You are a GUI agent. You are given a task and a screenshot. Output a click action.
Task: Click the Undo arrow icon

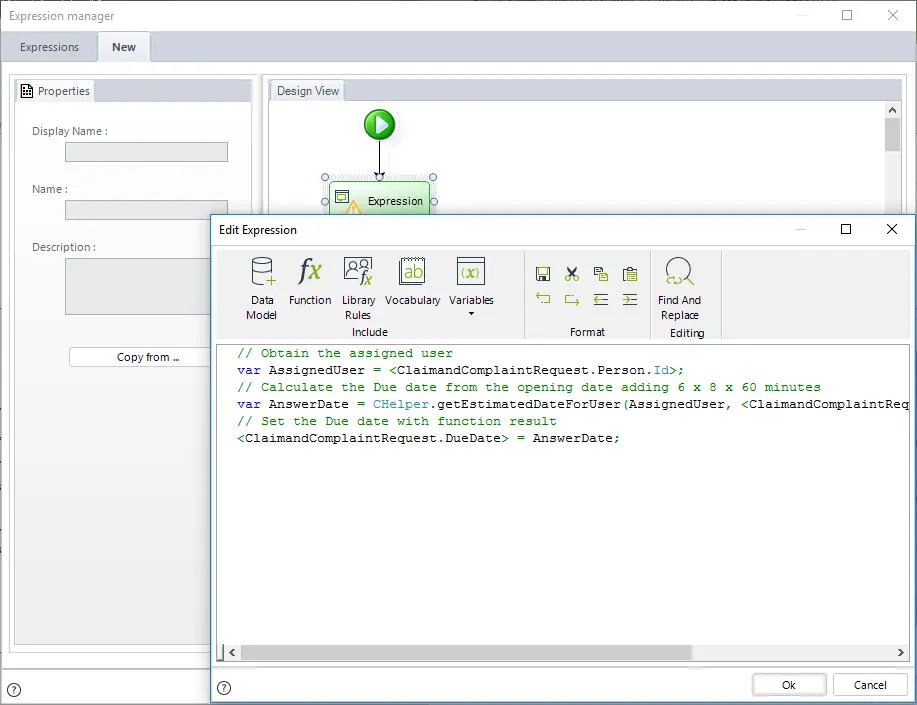pyautogui.click(x=543, y=300)
